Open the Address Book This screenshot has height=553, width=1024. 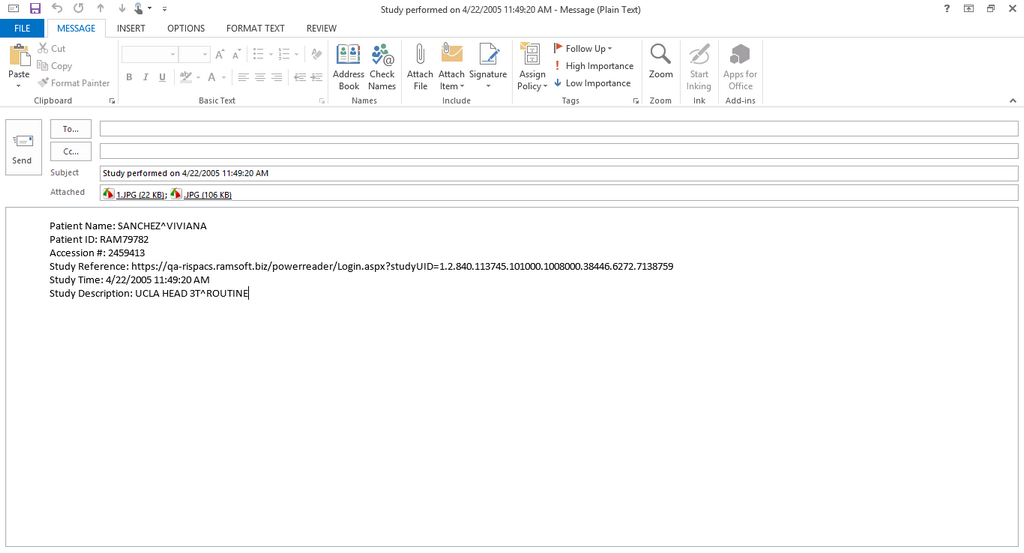pos(348,67)
